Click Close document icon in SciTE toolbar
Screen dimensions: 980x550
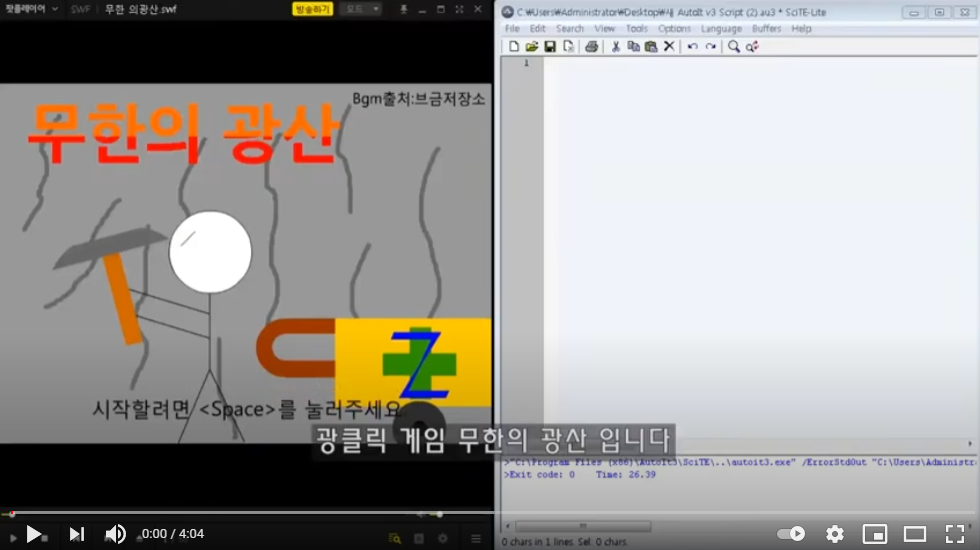[x=568, y=46]
